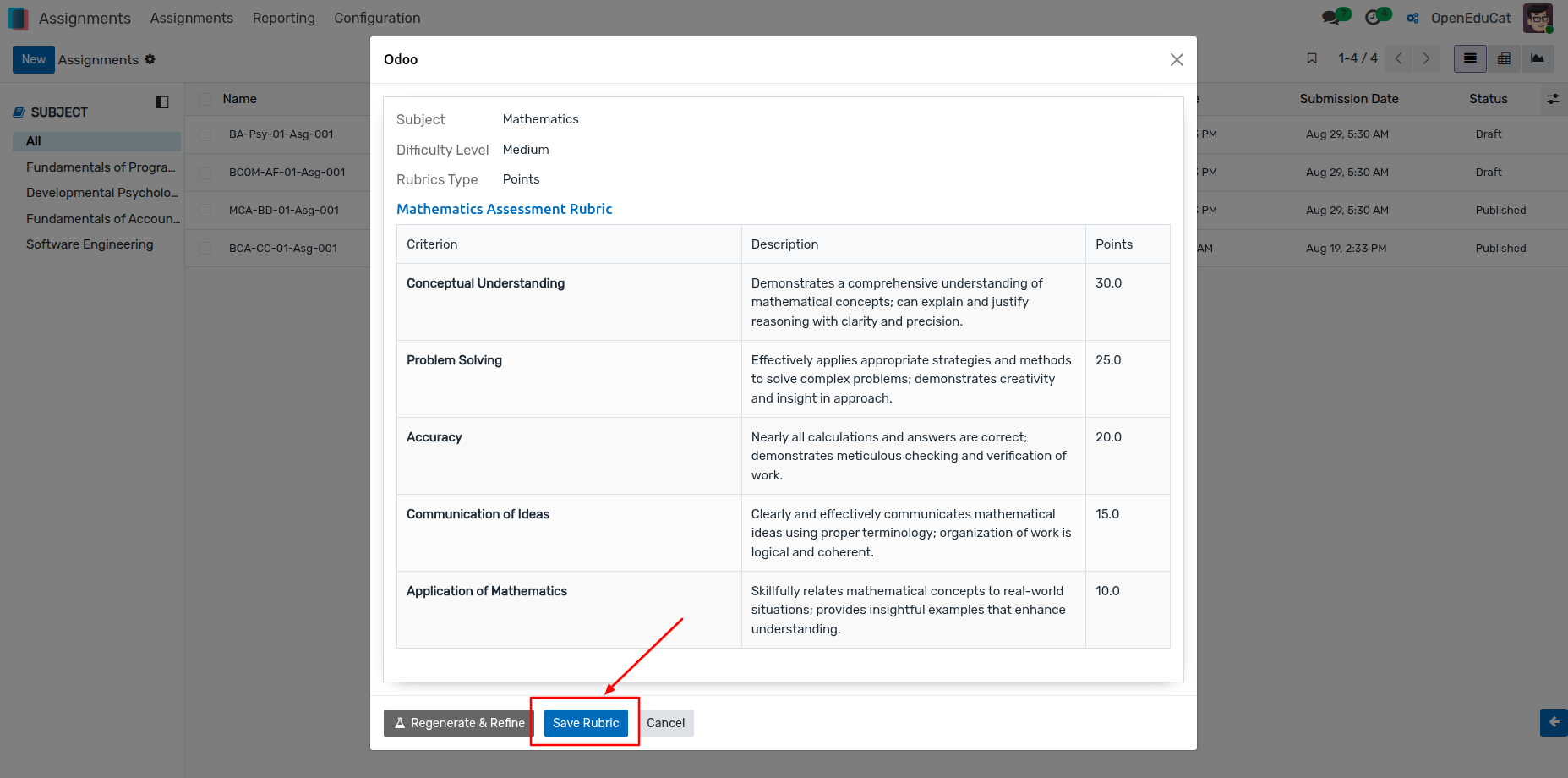Open the Configuration menu
This screenshot has height=778, width=1568.
377,18
